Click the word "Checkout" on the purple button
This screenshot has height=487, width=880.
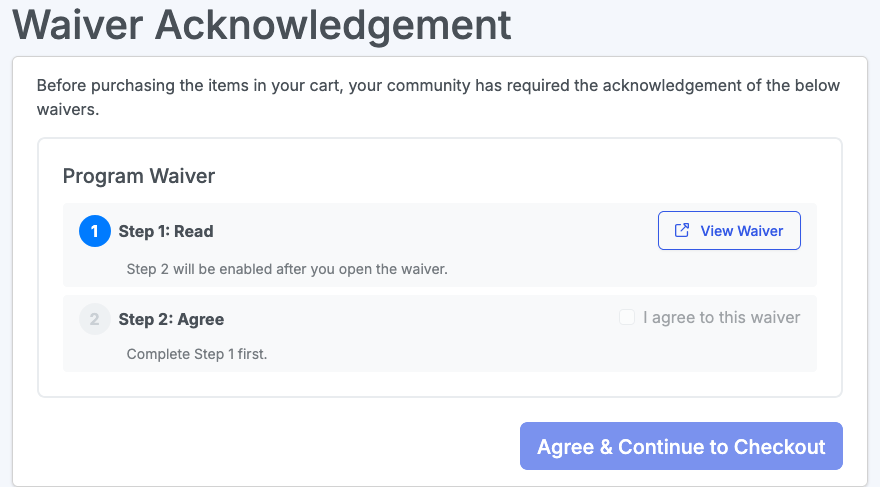pos(780,447)
